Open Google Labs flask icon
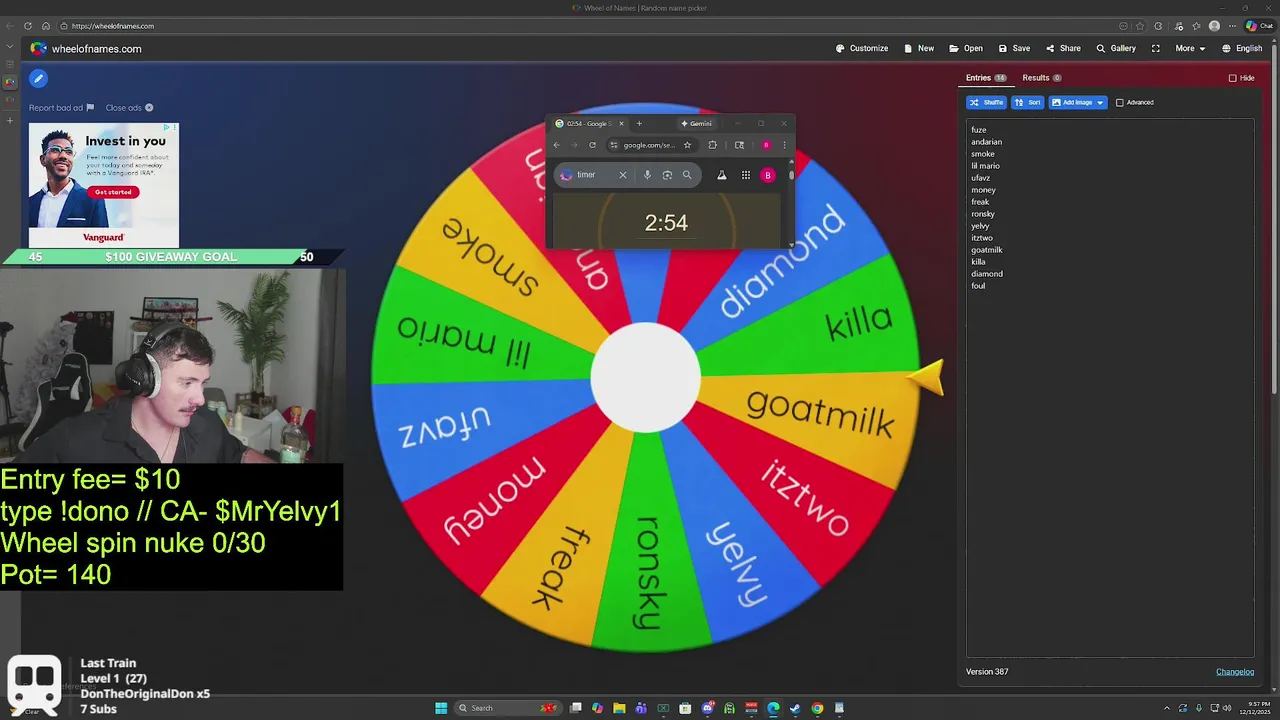The height and width of the screenshot is (720, 1280). [721, 175]
